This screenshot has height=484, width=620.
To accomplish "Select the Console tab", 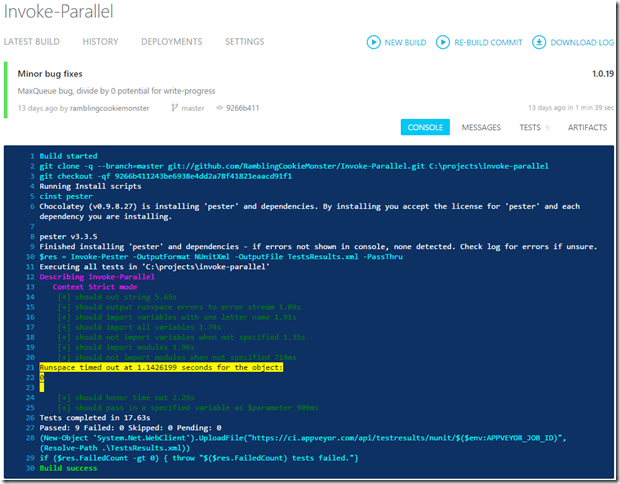I will click(425, 127).
